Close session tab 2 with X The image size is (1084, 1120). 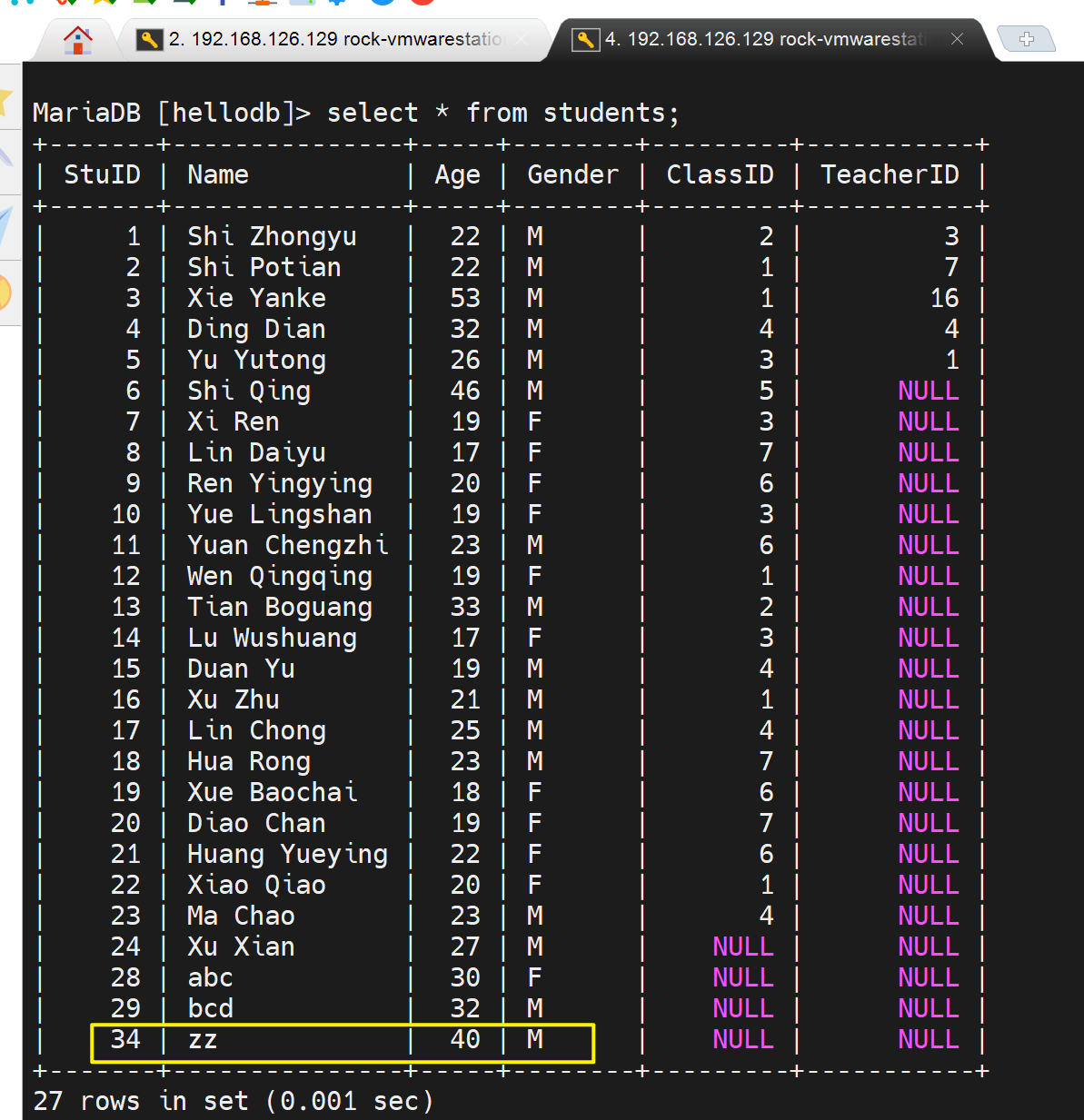tap(522, 39)
